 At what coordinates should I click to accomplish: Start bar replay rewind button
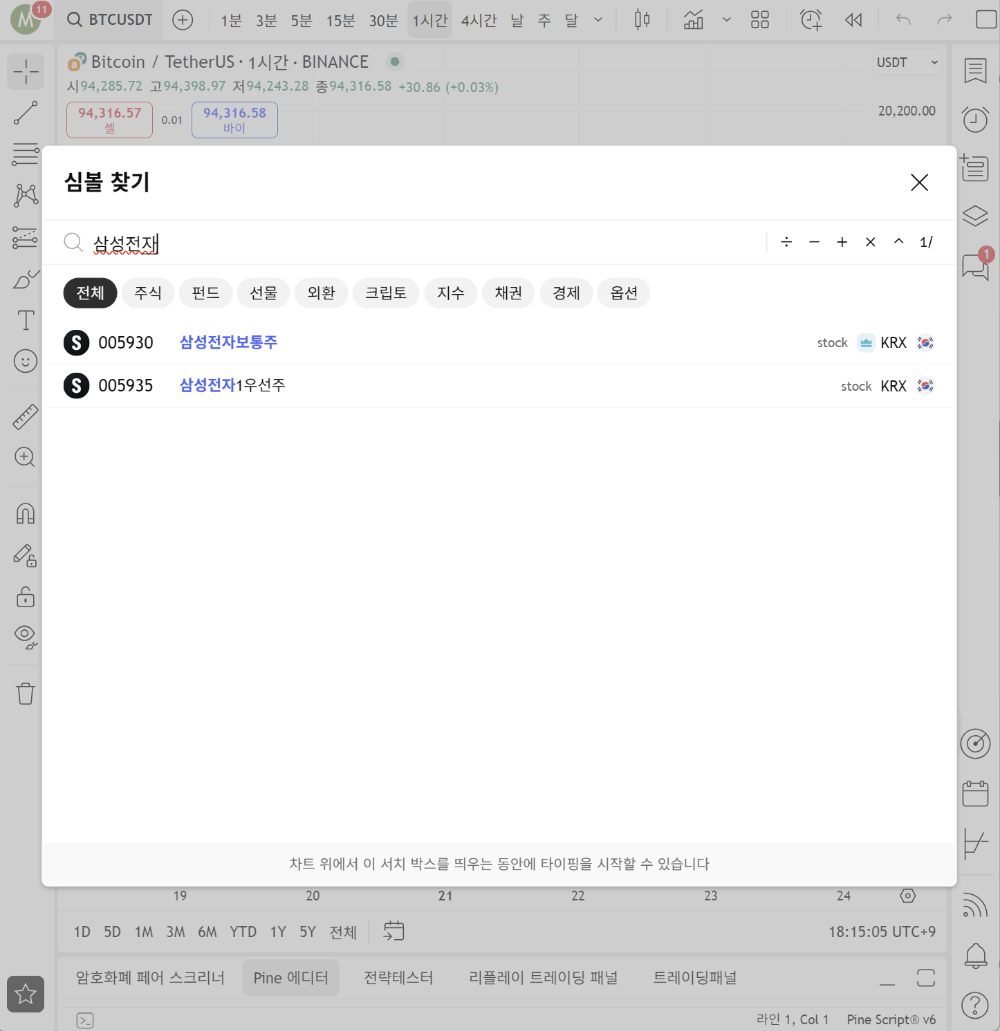point(853,20)
